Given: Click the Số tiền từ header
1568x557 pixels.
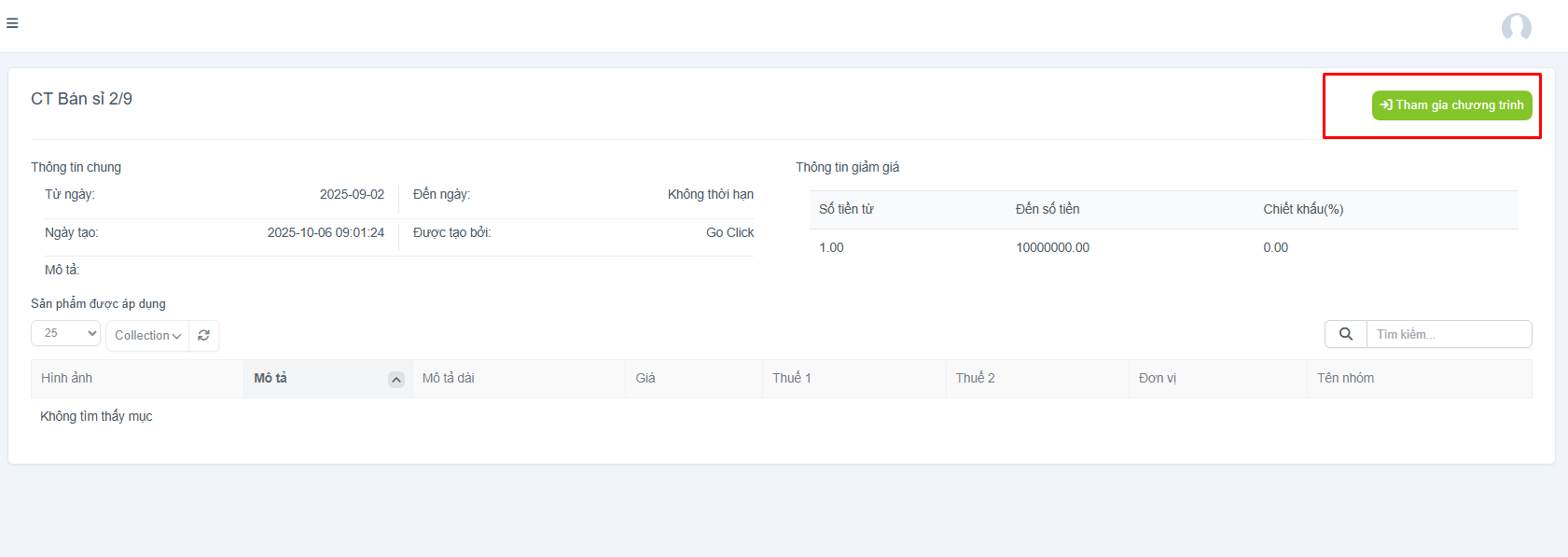Looking at the screenshot, I should tap(846, 209).
